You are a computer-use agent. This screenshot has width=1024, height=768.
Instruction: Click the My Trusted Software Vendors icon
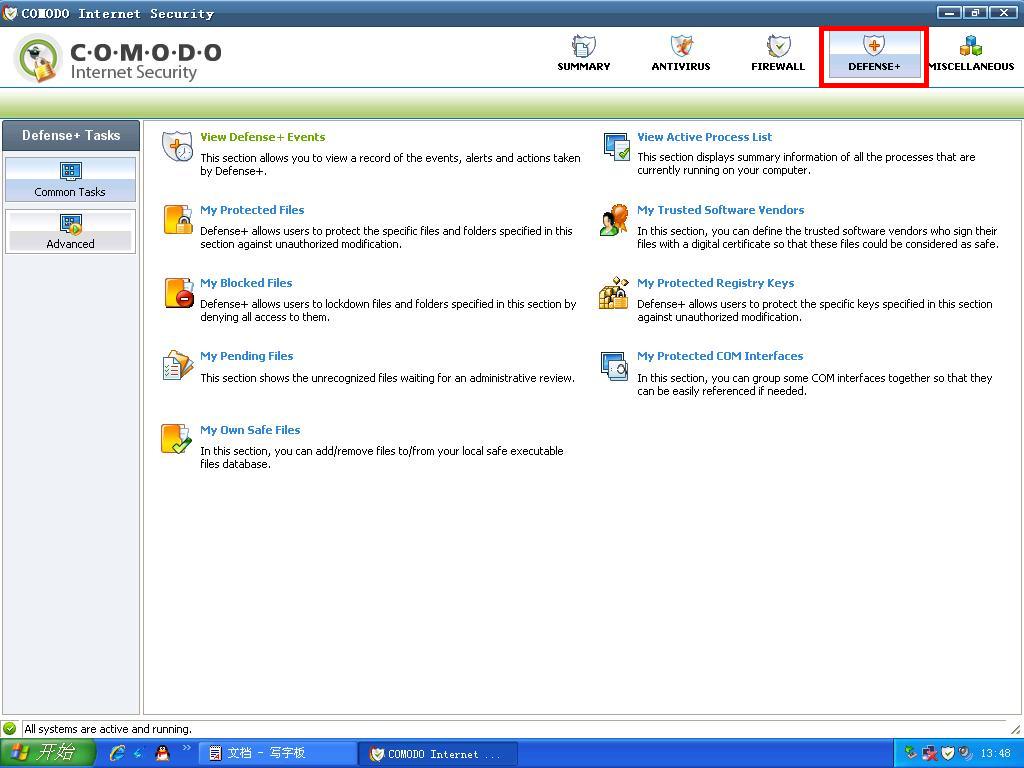point(614,220)
